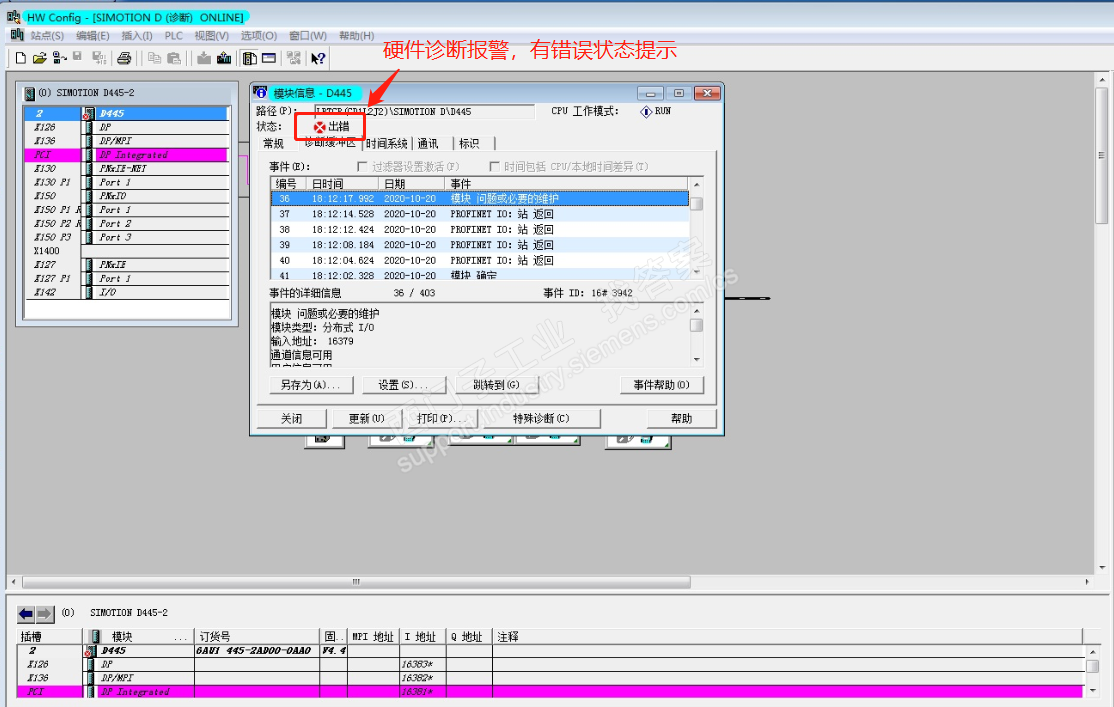Click the Save toolbar icon
The height and width of the screenshot is (707, 1114).
pyautogui.click(x=77, y=58)
